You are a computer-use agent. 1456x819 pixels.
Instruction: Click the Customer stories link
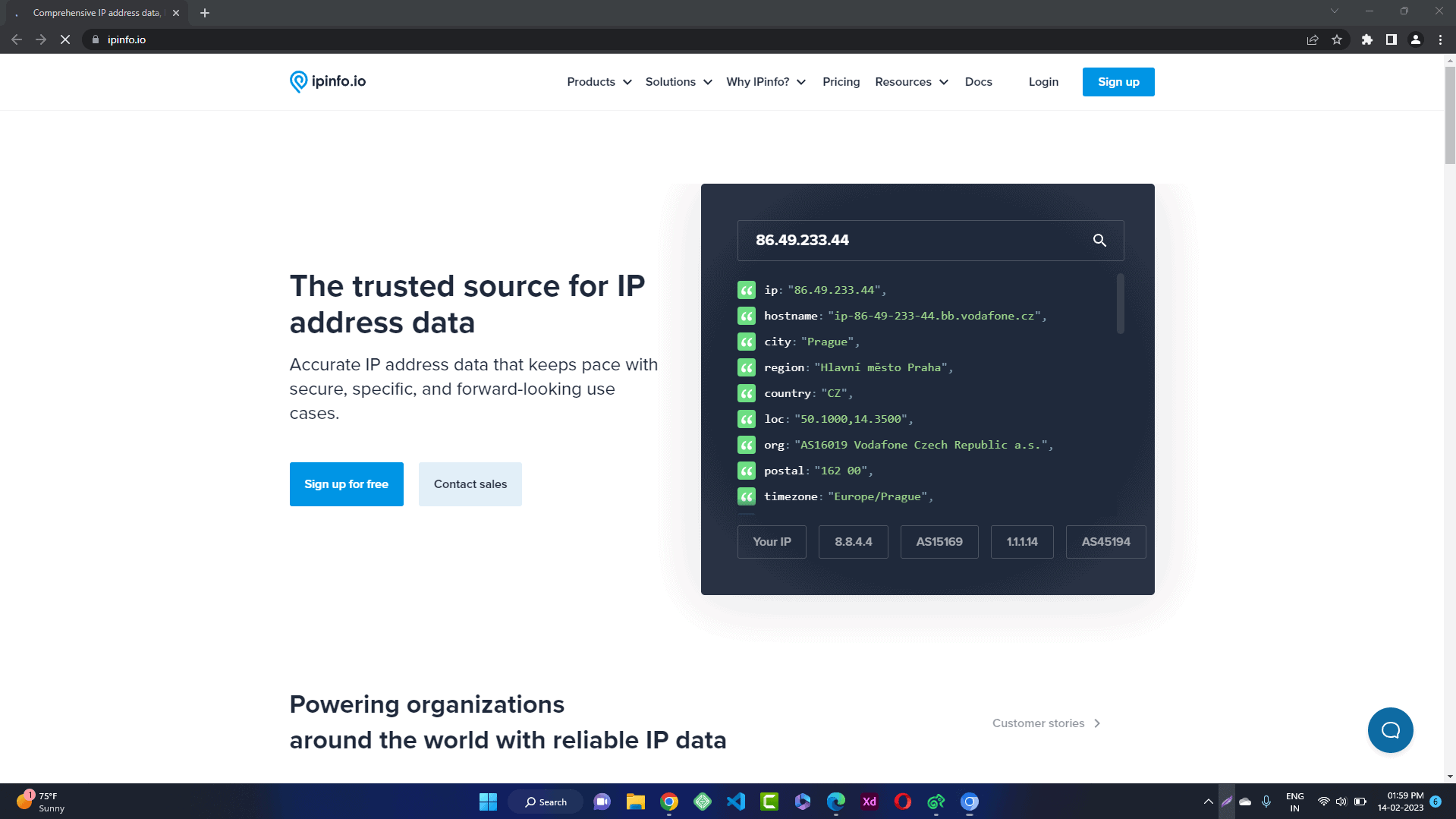pyautogui.click(x=1038, y=723)
